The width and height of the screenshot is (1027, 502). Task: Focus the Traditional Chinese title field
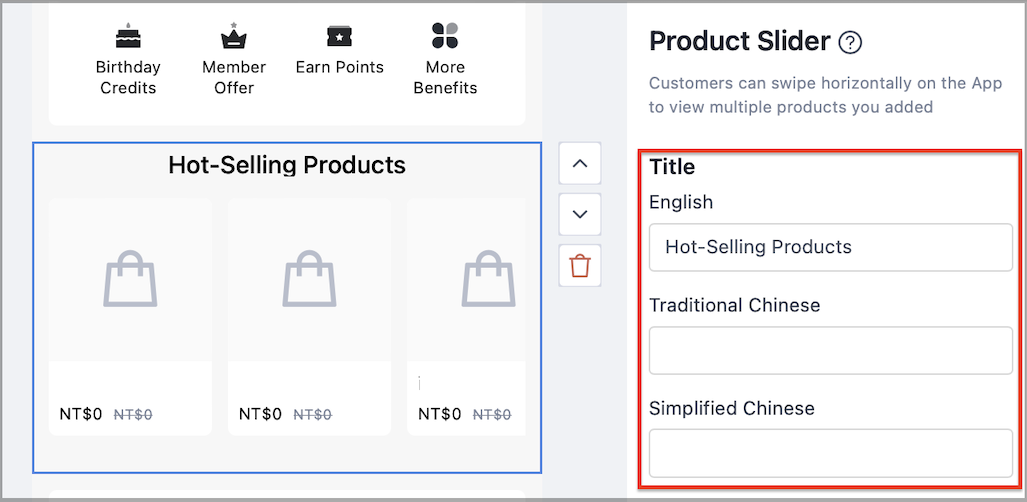tap(831, 350)
